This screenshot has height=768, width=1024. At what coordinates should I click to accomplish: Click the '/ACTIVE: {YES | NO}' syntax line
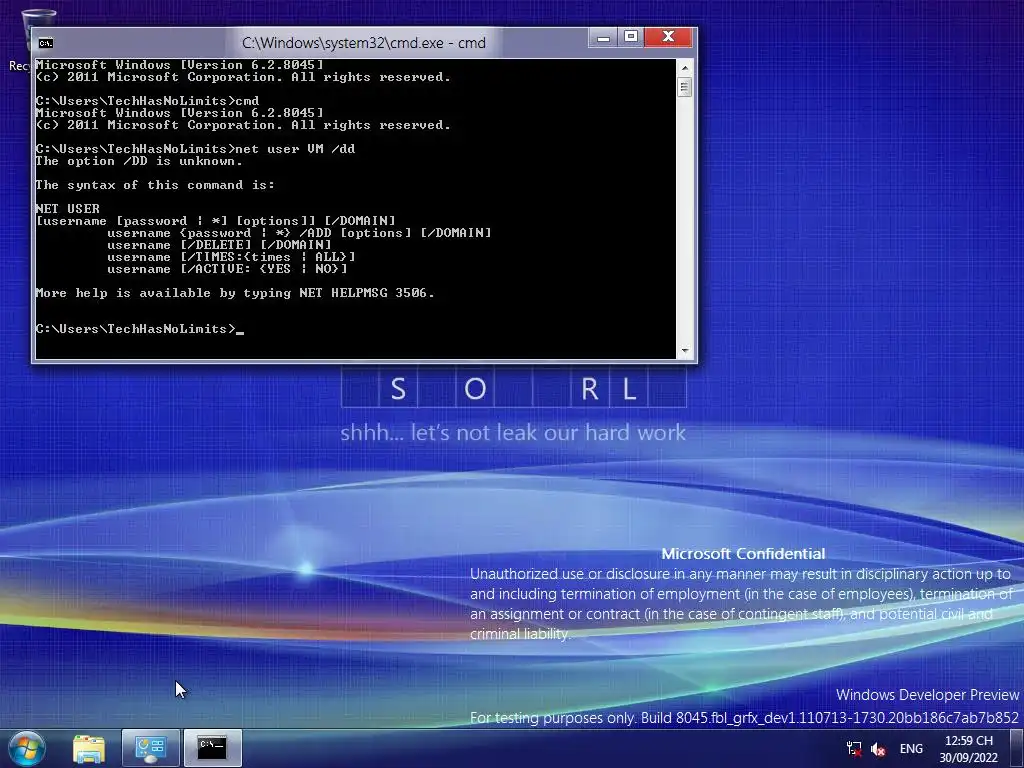[x=227, y=269]
